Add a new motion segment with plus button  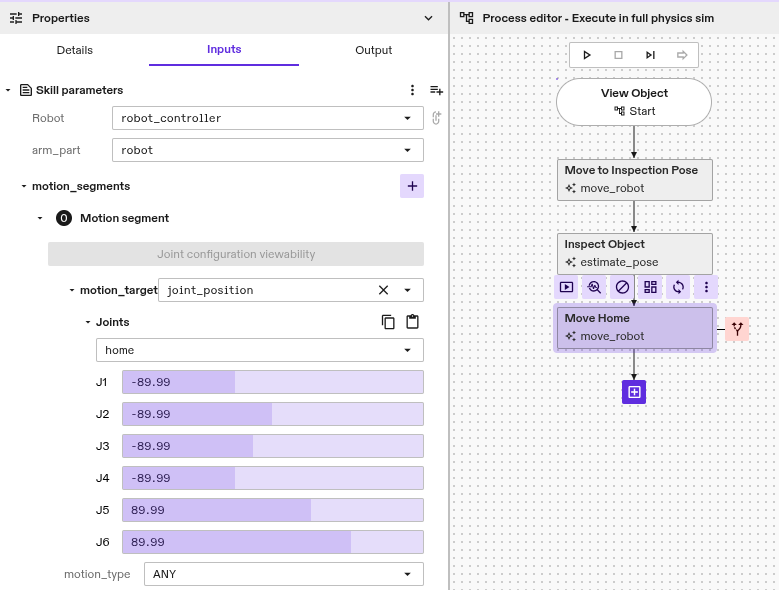(412, 186)
